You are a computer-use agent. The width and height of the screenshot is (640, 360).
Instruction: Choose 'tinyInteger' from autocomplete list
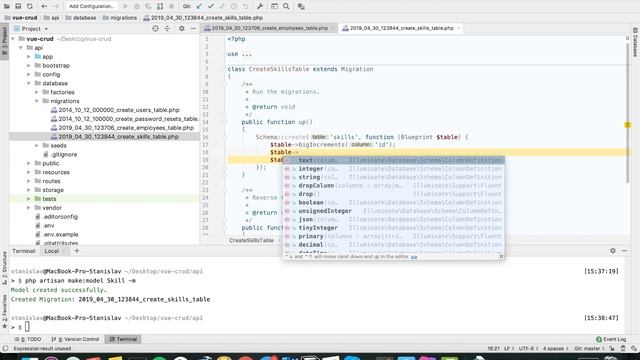(x=394, y=228)
